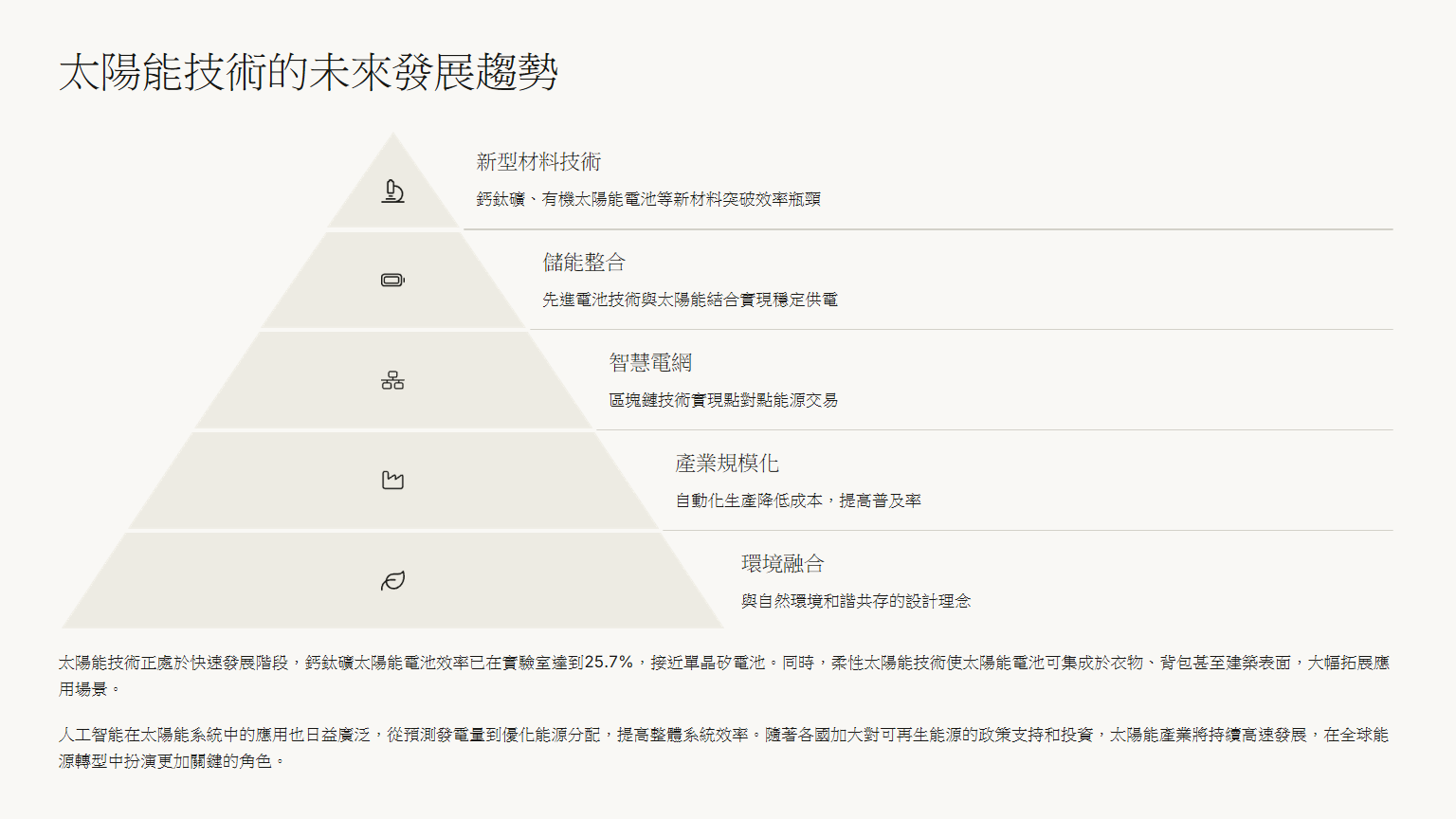
Task: Select the slide title 太陽能技術的未來發展趨勢
Action: coord(308,72)
